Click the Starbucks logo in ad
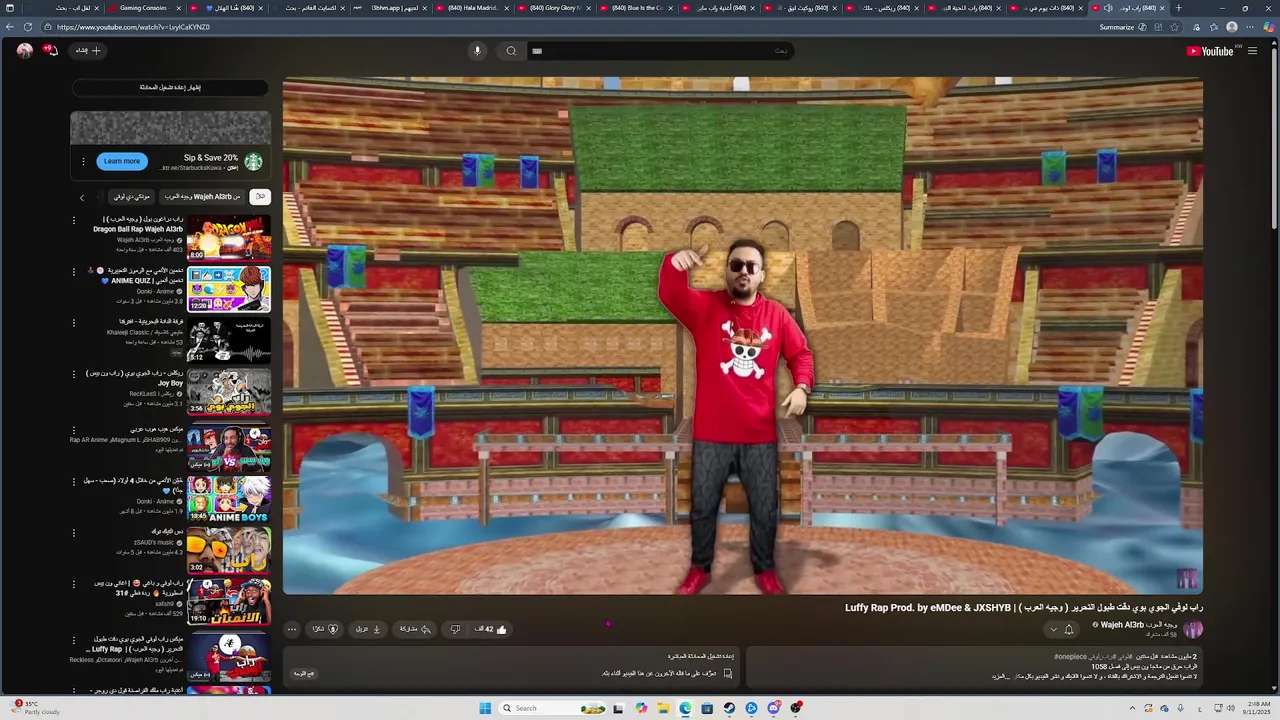Viewport: 1280px width, 720px height. [254, 161]
